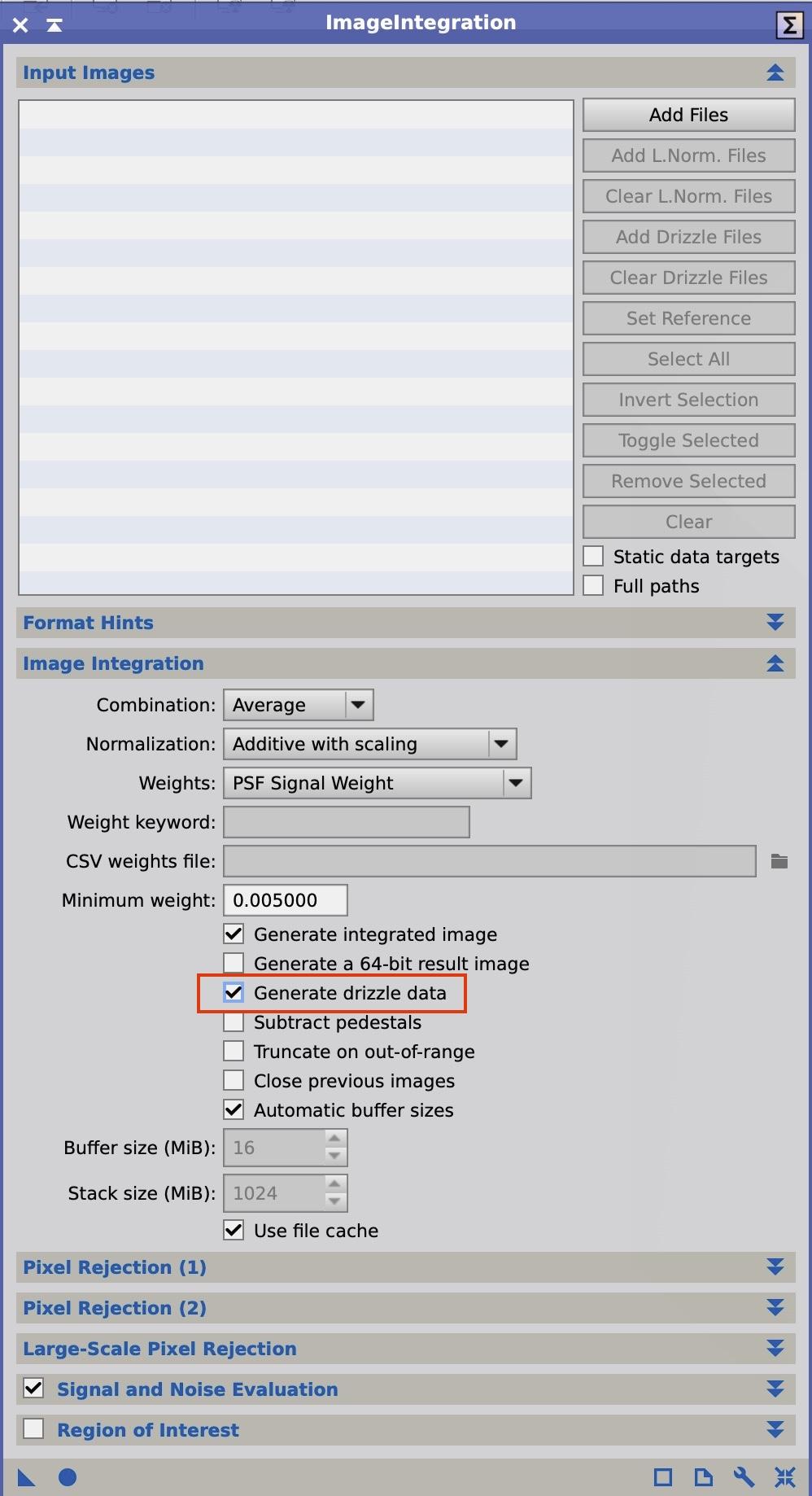
Task: Expand the Pixel Rejection (1) section
Action: (775, 1267)
